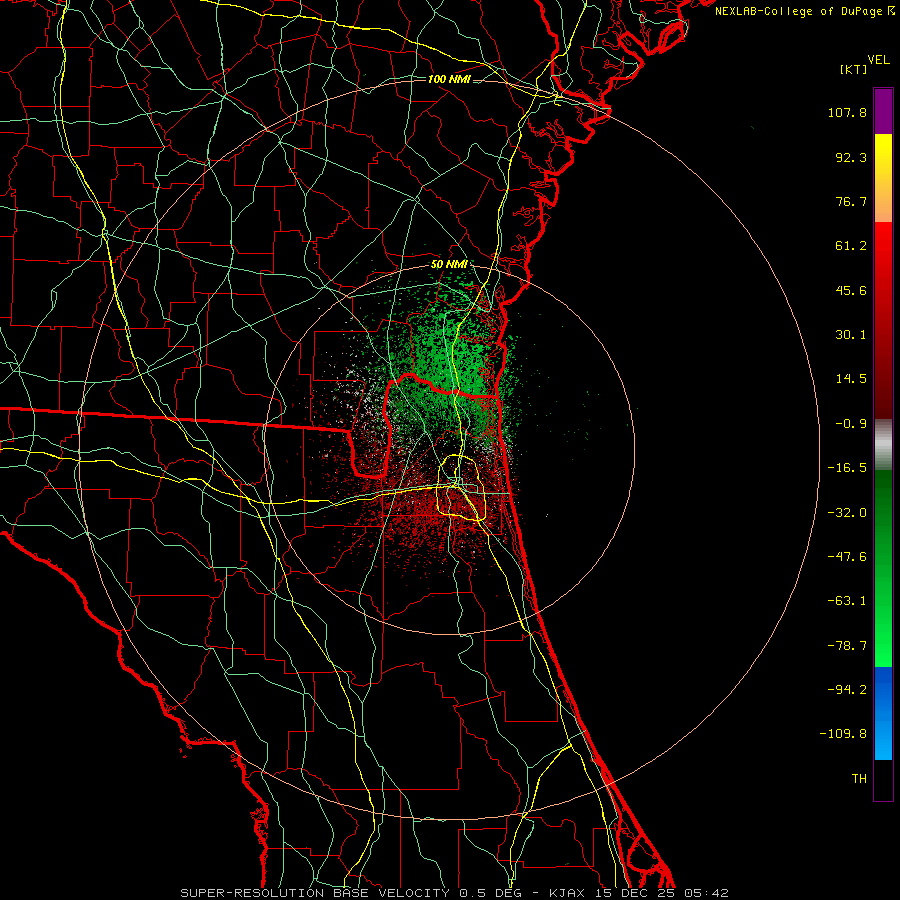Select the 76.7 scale value

851,201
